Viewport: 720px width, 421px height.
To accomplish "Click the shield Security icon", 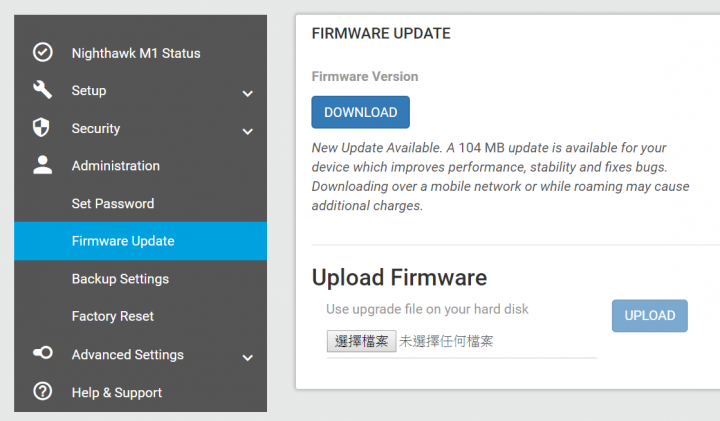I will (41, 127).
